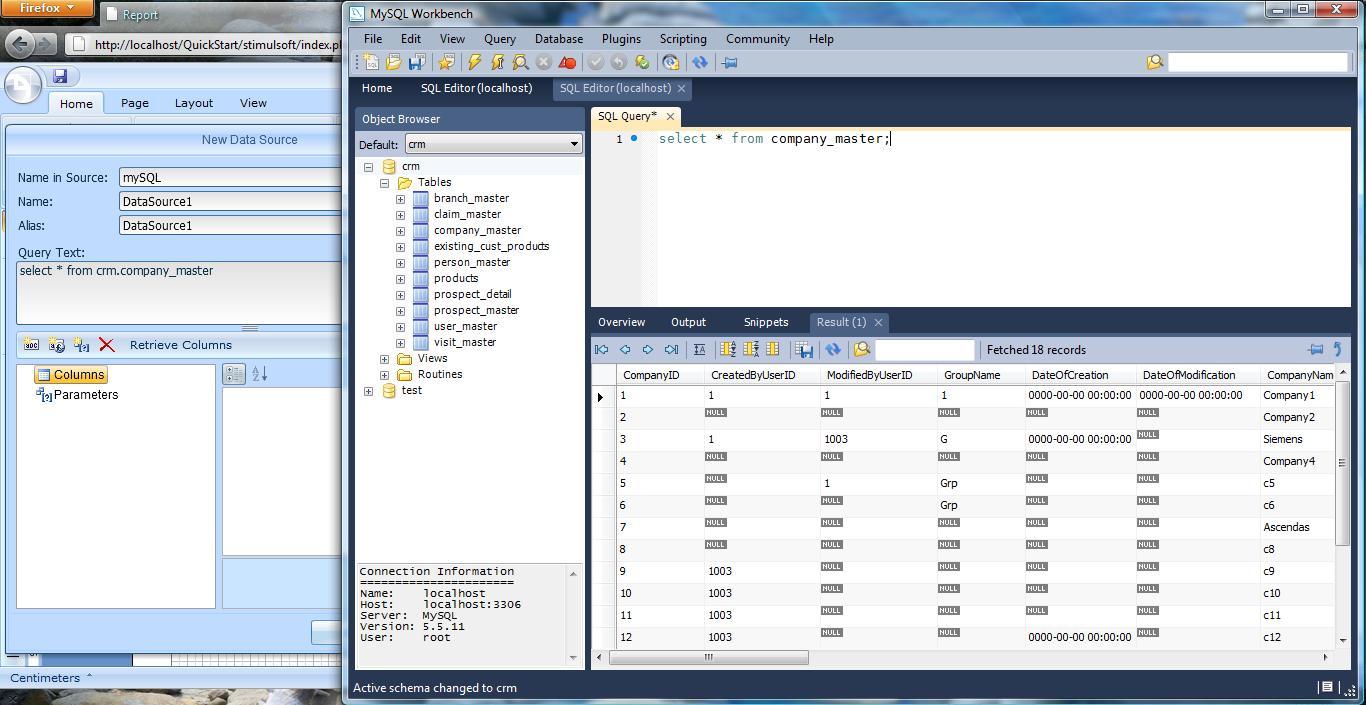
Task: Add new parameter icon in Data Source dialog
Action: click(82, 345)
